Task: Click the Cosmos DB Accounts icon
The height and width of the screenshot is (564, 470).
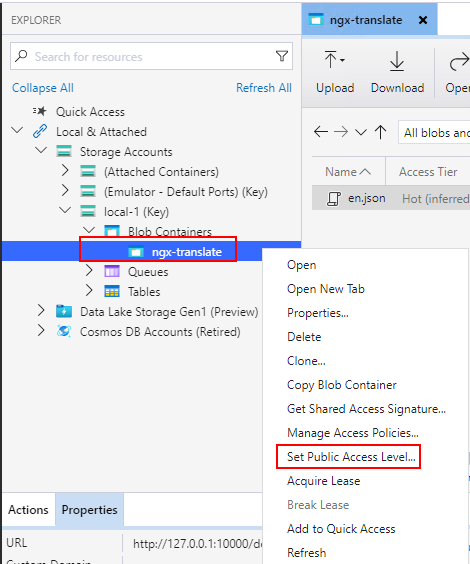Action: click(x=64, y=331)
